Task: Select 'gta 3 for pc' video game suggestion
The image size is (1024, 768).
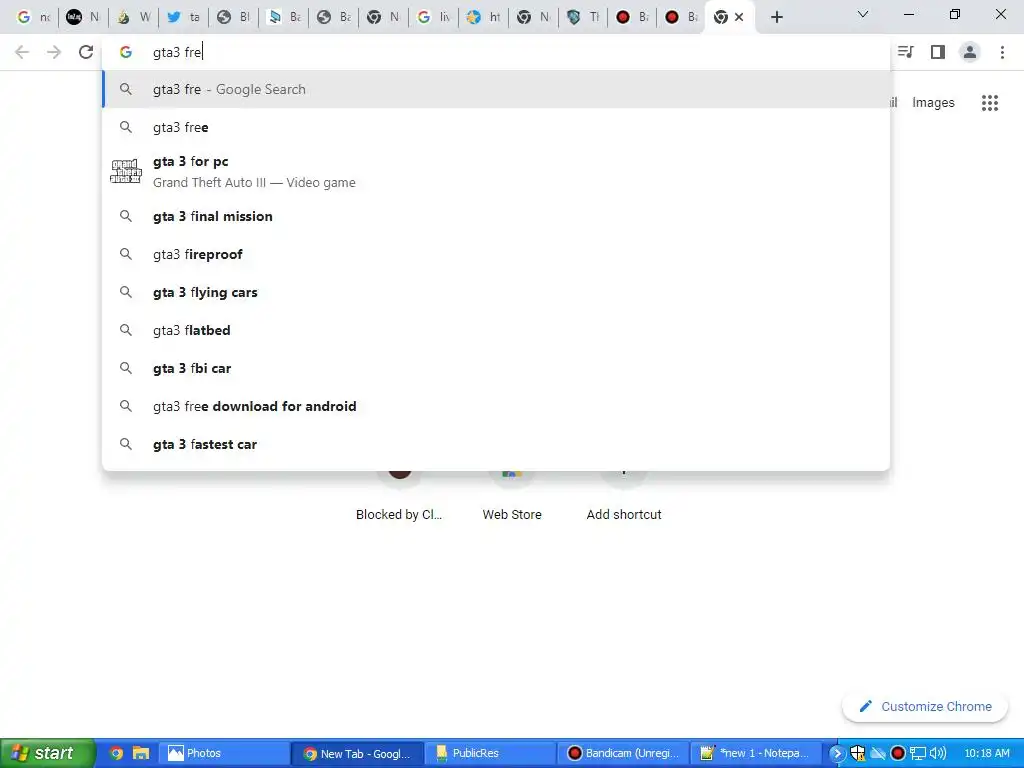Action: point(496,172)
